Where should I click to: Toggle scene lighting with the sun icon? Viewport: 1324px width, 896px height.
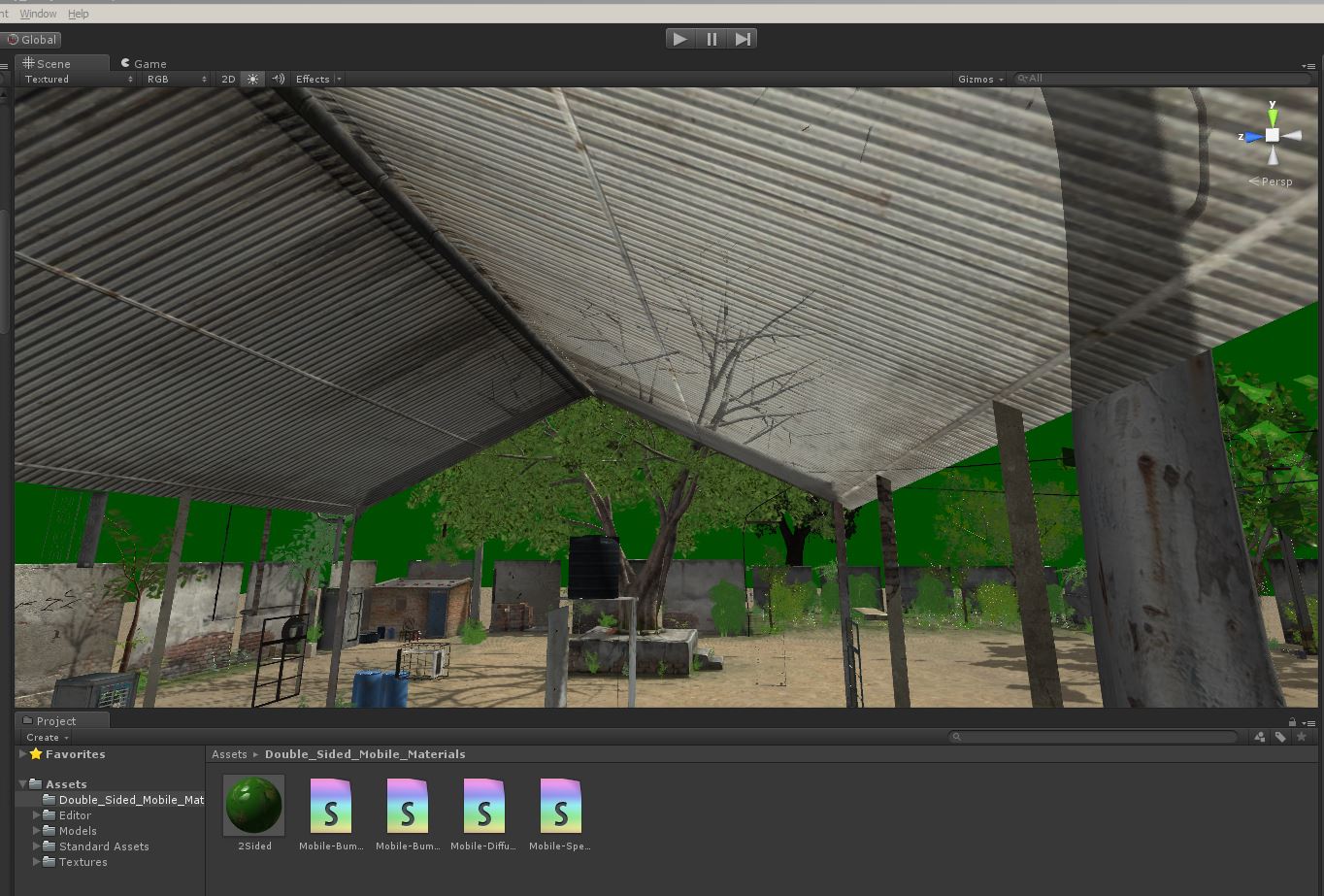pos(252,79)
